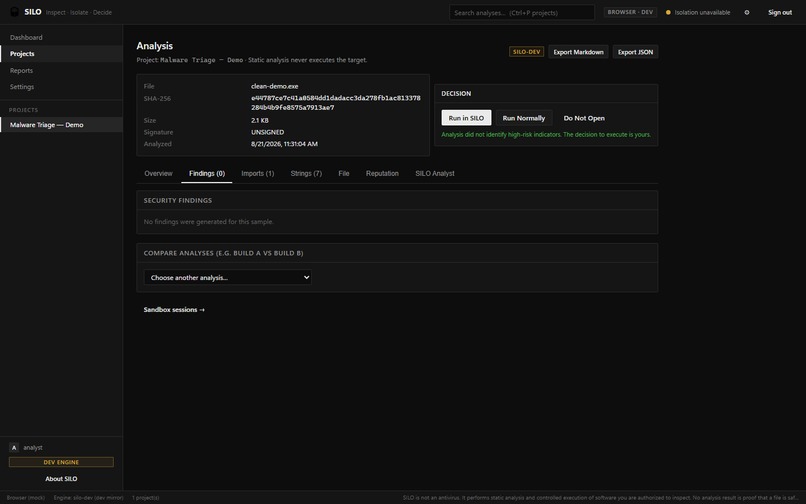Toggle the theme icon beside Sign out
The width and height of the screenshot is (806, 504).
pos(747,12)
